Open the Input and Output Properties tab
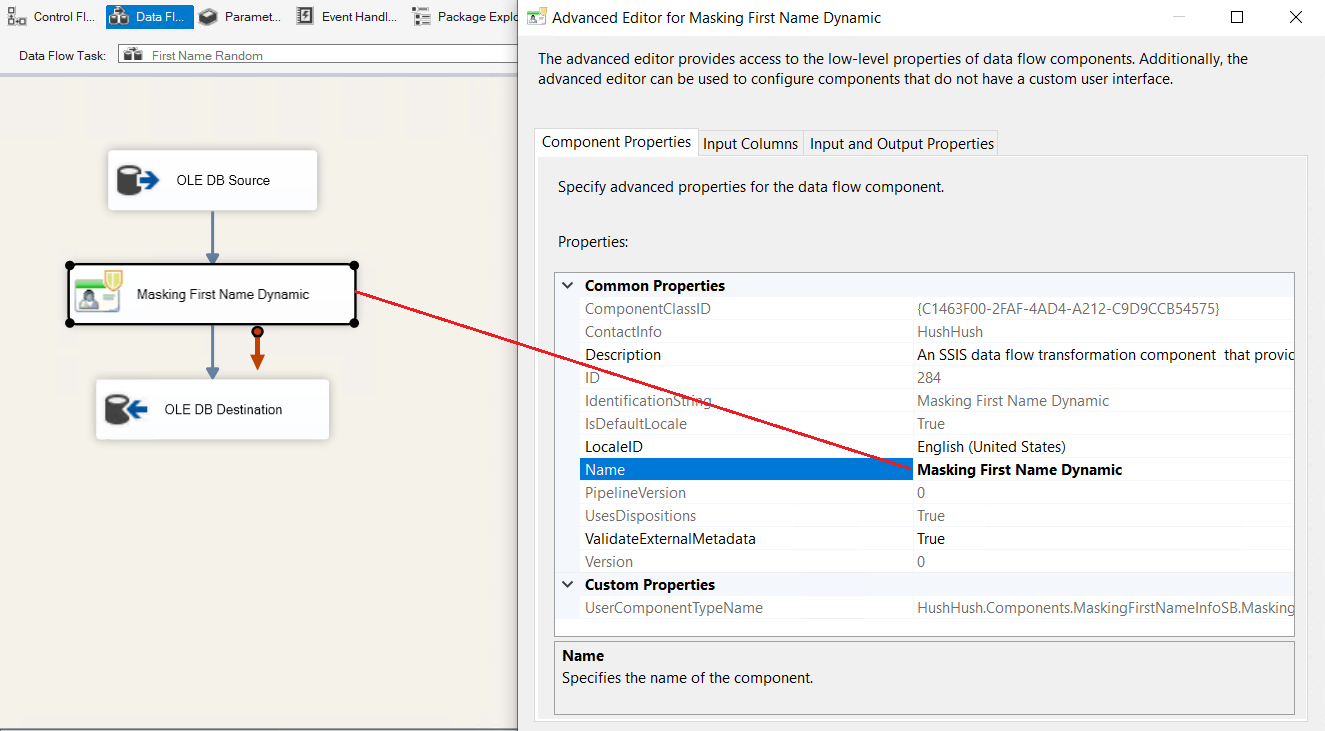The width and height of the screenshot is (1325, 731). point(901,144)
